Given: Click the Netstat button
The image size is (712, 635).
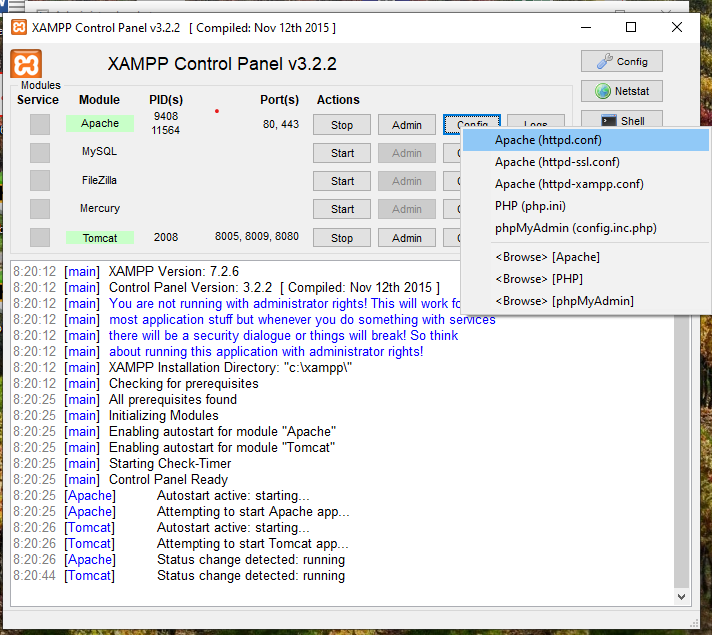Looking at the screenshot, I should tap(622, 91).
